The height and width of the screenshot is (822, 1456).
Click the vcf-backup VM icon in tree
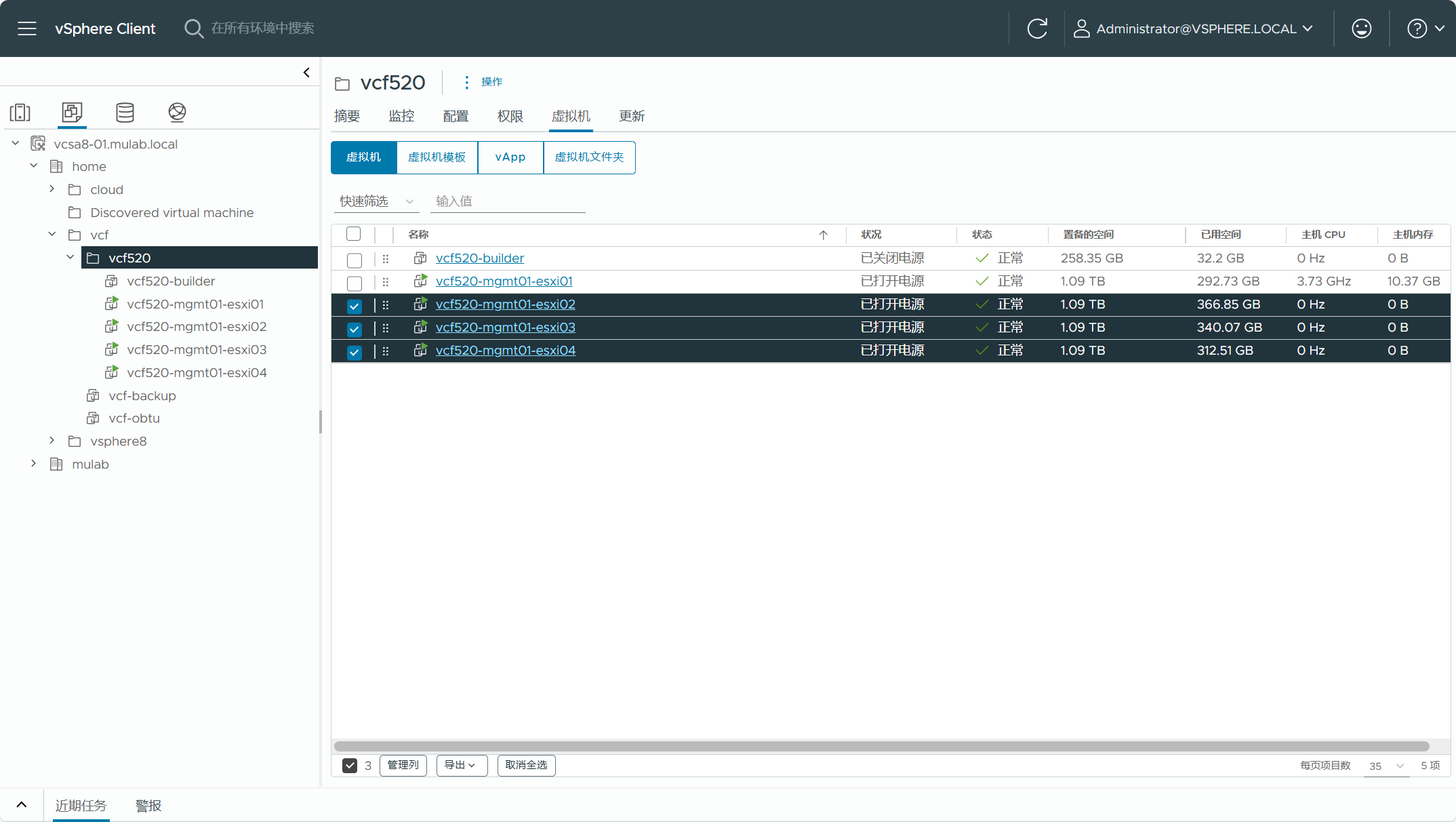coord(93,395)
